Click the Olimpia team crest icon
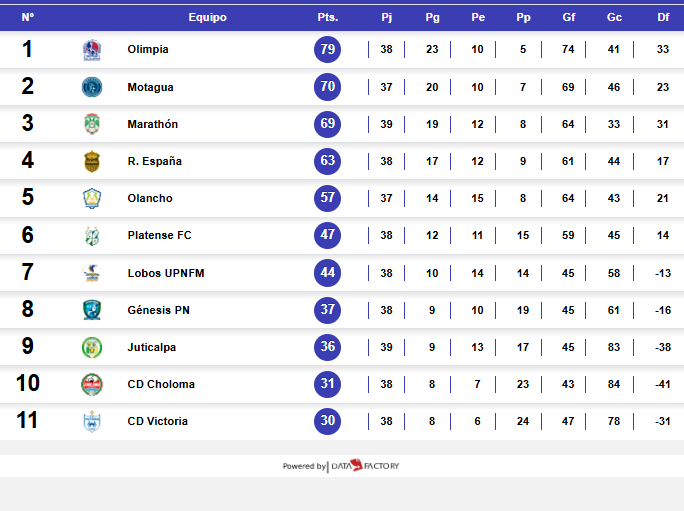 [92, 50]
